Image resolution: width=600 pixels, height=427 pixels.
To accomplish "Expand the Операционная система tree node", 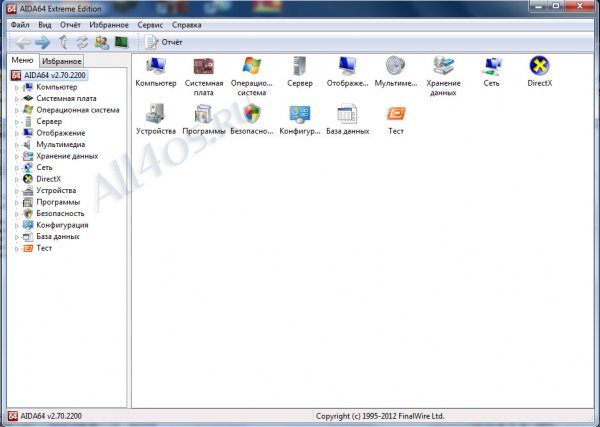I will tap(16, 110).
